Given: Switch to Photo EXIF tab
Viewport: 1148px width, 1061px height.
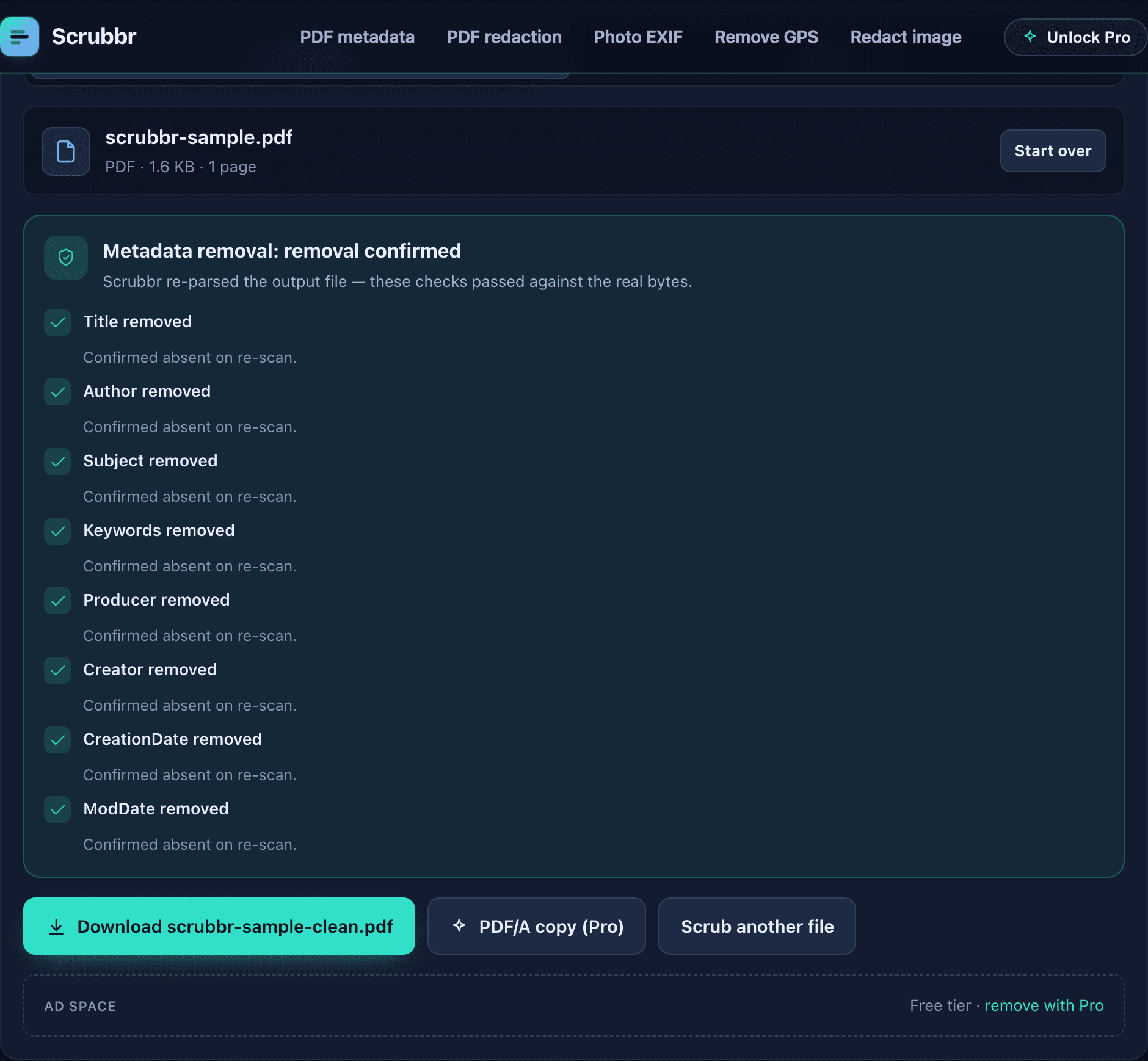Looking at the screenshot, I should click(x=638, y=37).
